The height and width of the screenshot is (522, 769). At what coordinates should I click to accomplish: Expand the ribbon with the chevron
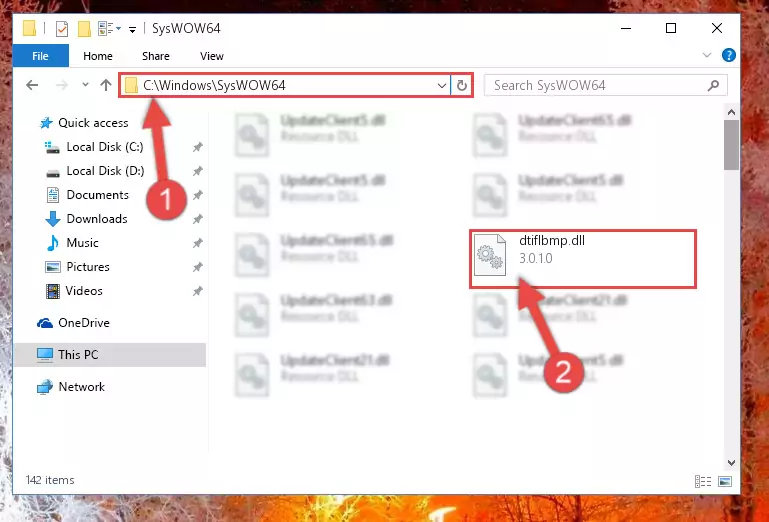pos(707,55)
